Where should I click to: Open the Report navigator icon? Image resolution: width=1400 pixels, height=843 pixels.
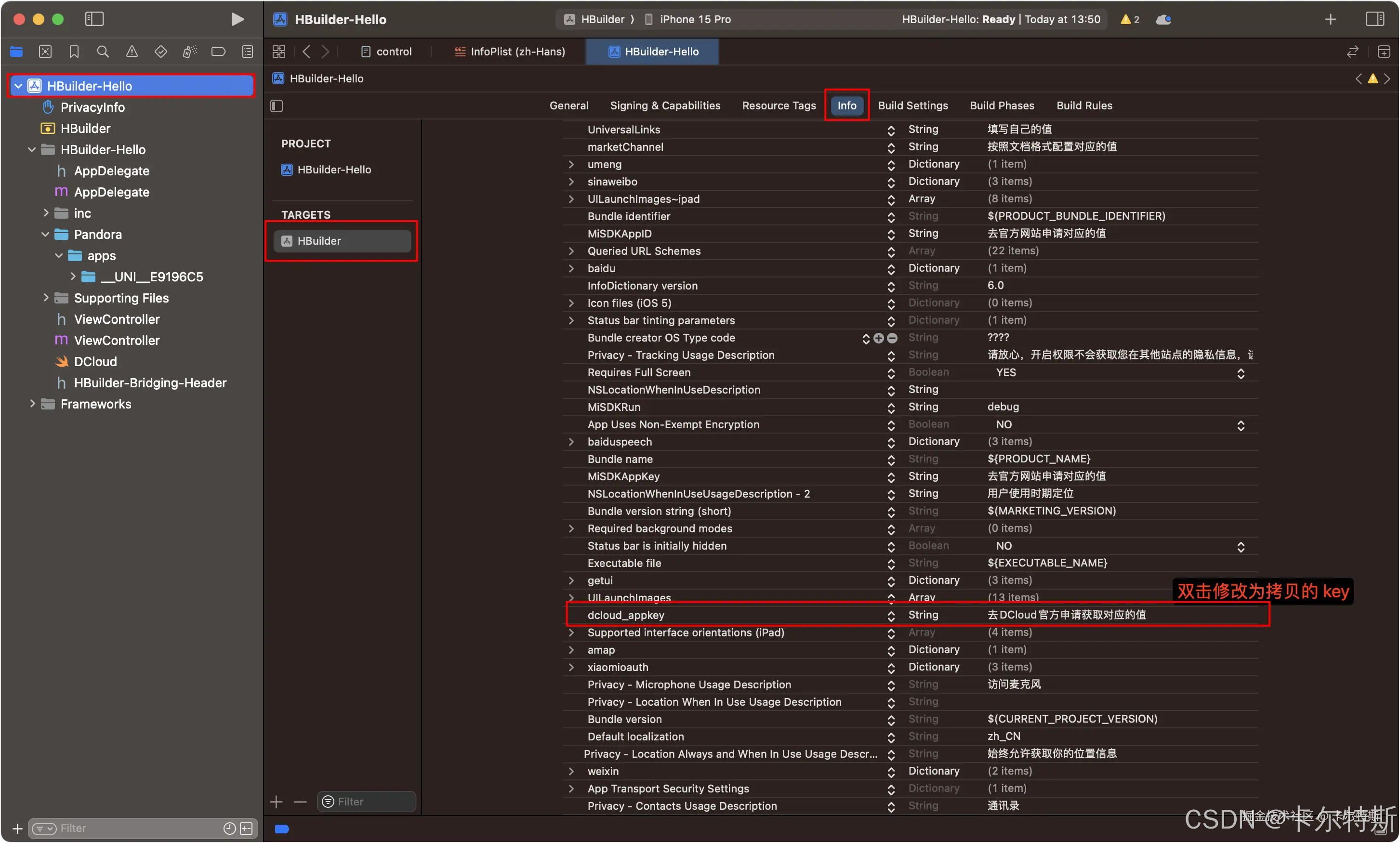248,52
